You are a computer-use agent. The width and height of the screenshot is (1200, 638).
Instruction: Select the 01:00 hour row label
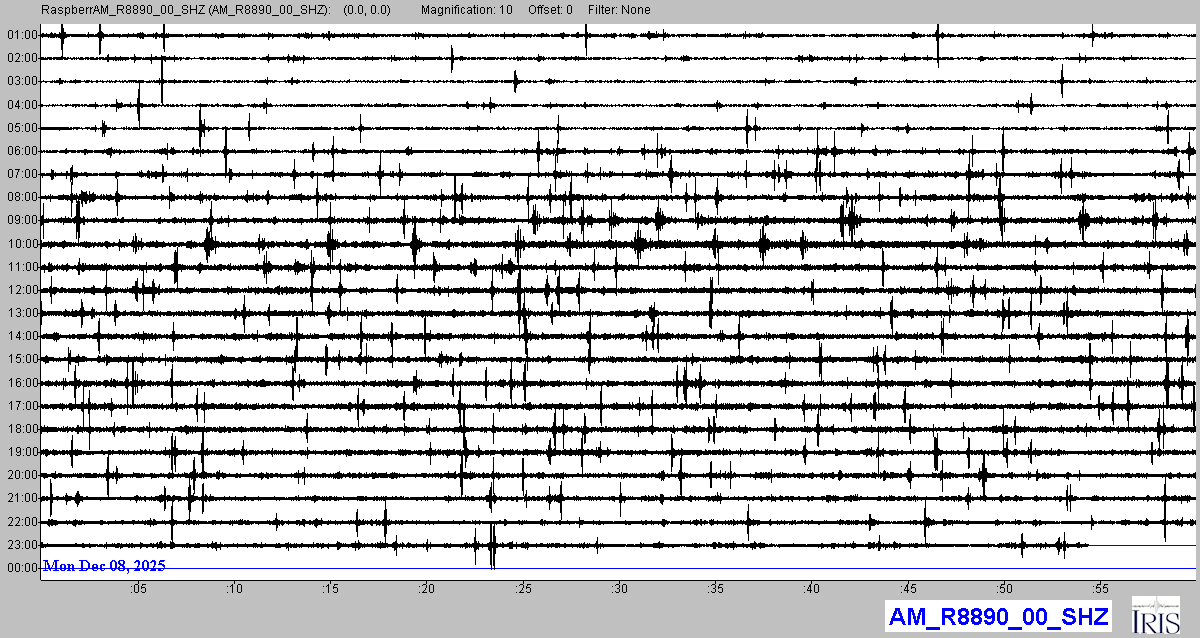[21, 35]
